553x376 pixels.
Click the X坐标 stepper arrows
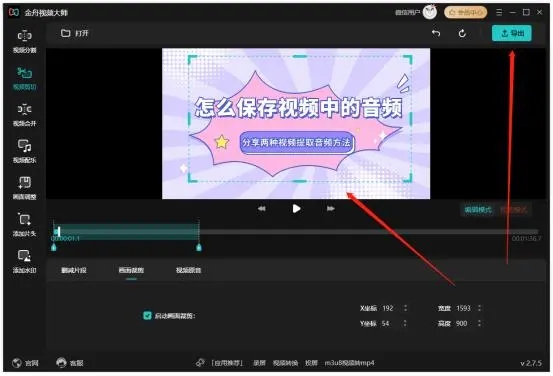coord(405,308)
